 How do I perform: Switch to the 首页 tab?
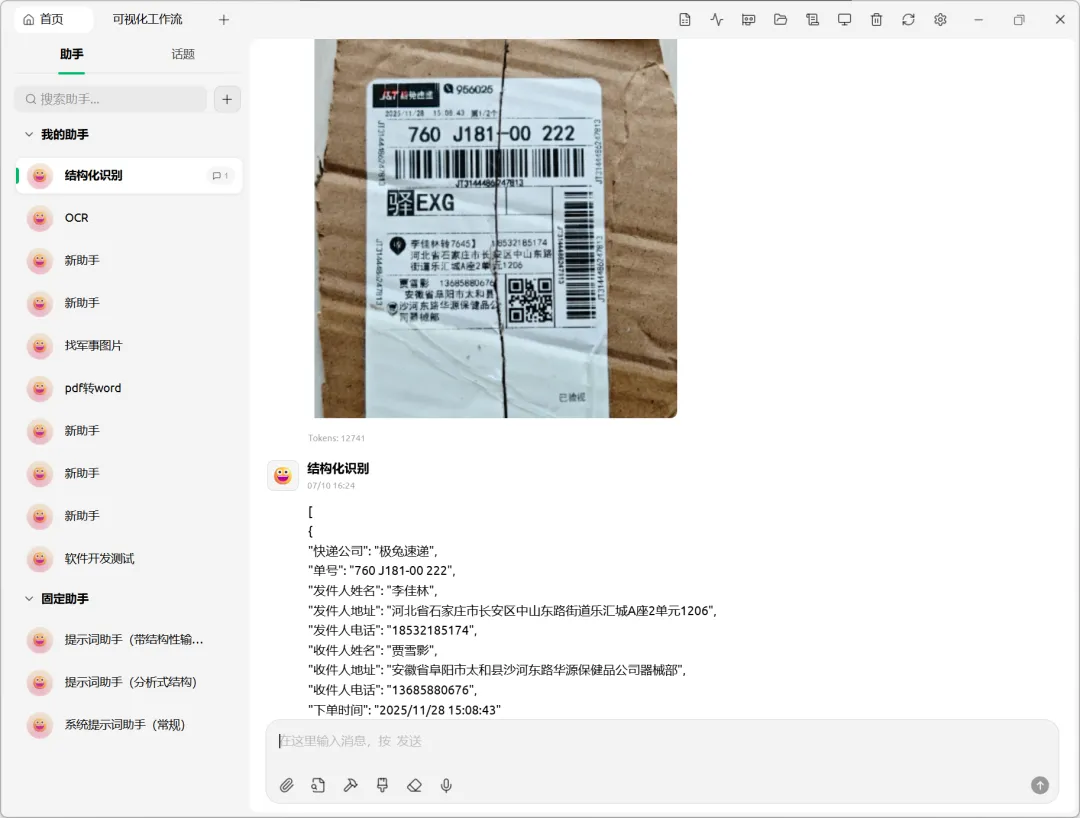pyautogui.click(x=52, y=19)
